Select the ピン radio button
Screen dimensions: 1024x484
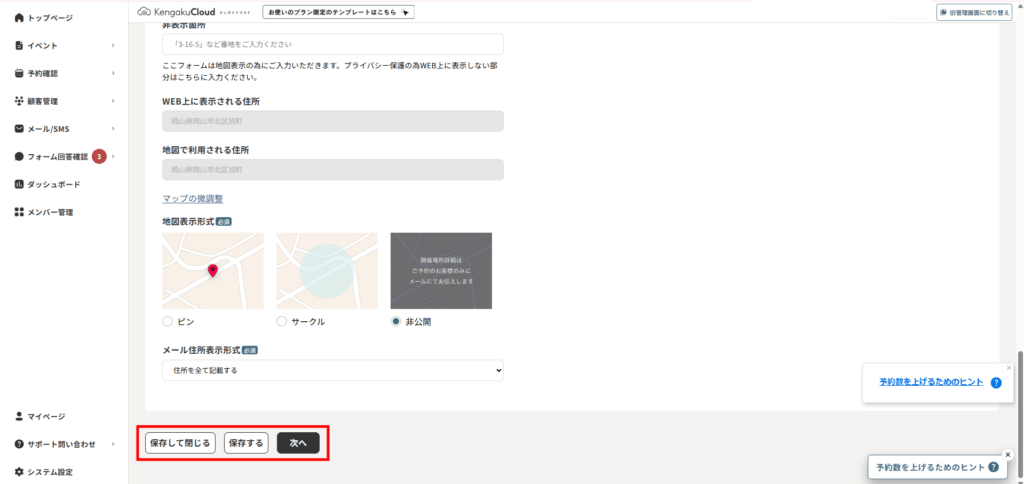pyautogui.click(x=168, y=322)
